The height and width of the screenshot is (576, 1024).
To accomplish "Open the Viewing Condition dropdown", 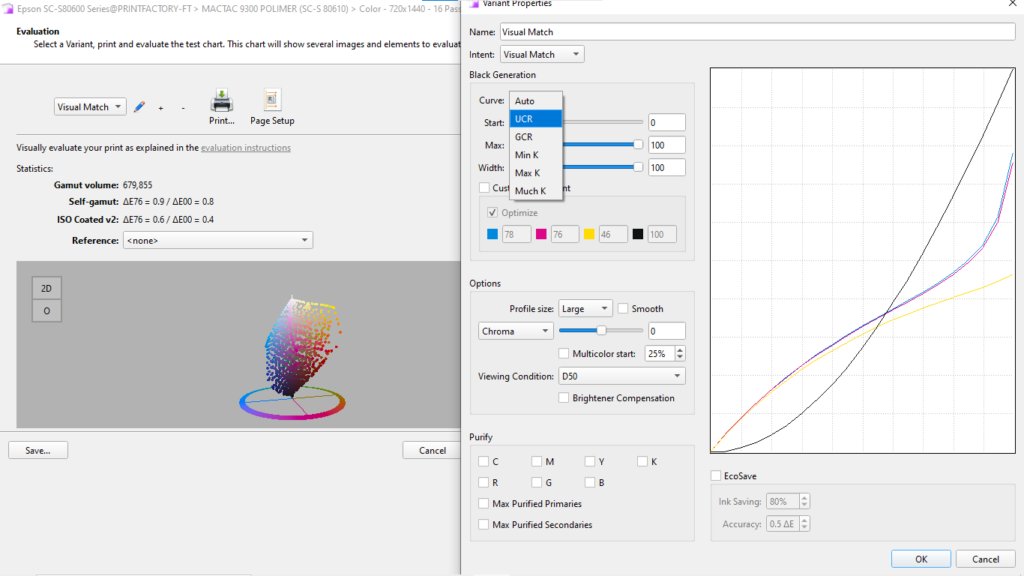I will [x=621, y=375].
